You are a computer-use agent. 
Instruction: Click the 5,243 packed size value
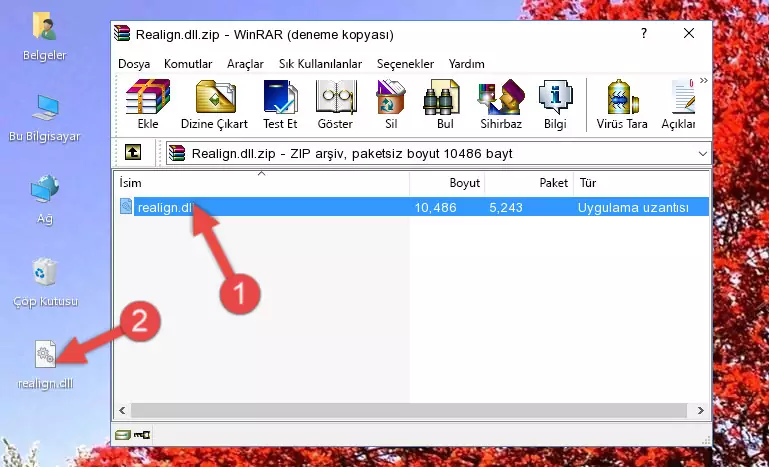pyautogui.click(x=506, y=208)
